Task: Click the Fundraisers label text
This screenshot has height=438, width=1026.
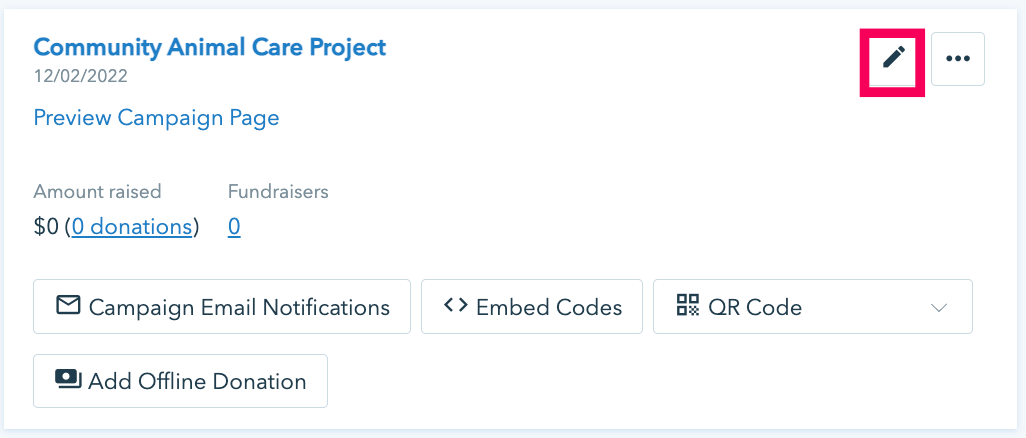Action: [278, 192]
